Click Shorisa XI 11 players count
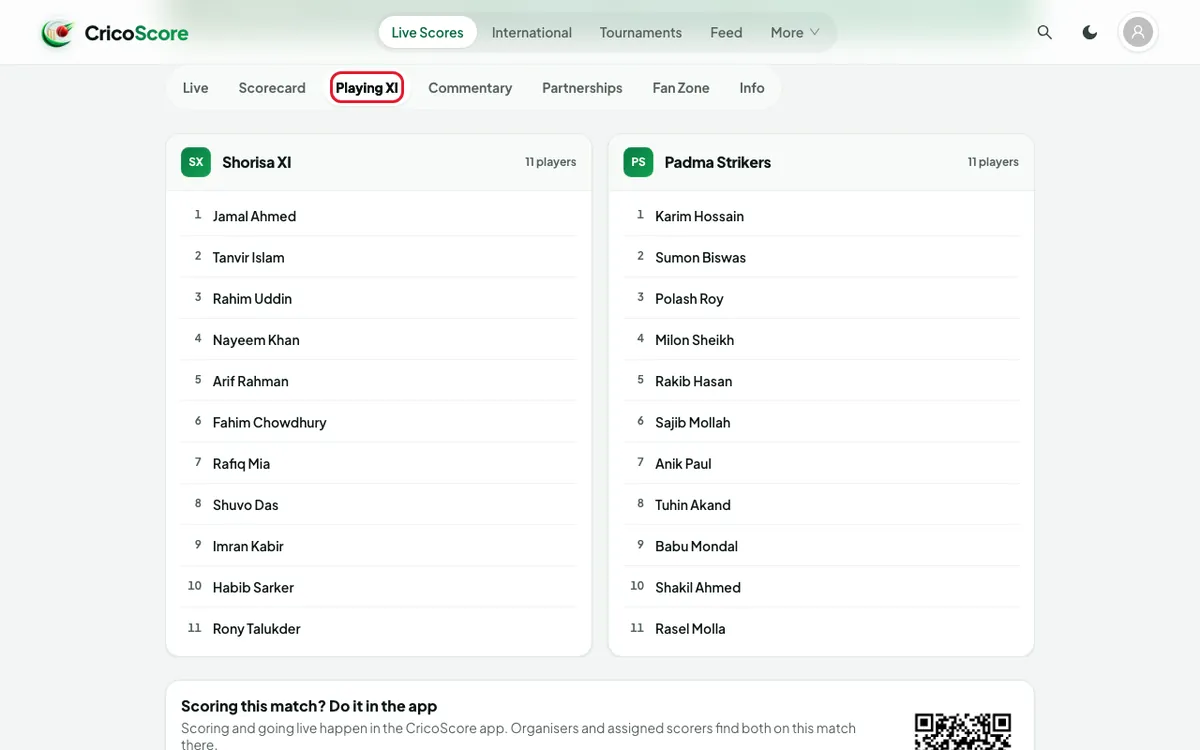The height and width of the screenshot is (750, 1200). [x=550, y=162]
